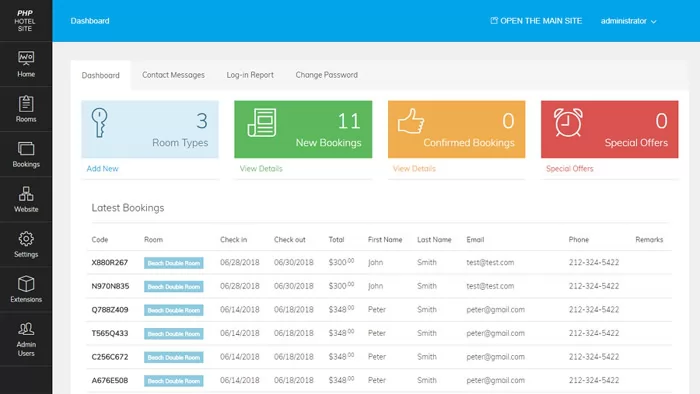Click Beach Double Room badge in T565Q433 row
Image resolution: width=700 pixels, height=394 pixels.
[x=174, y=334]
